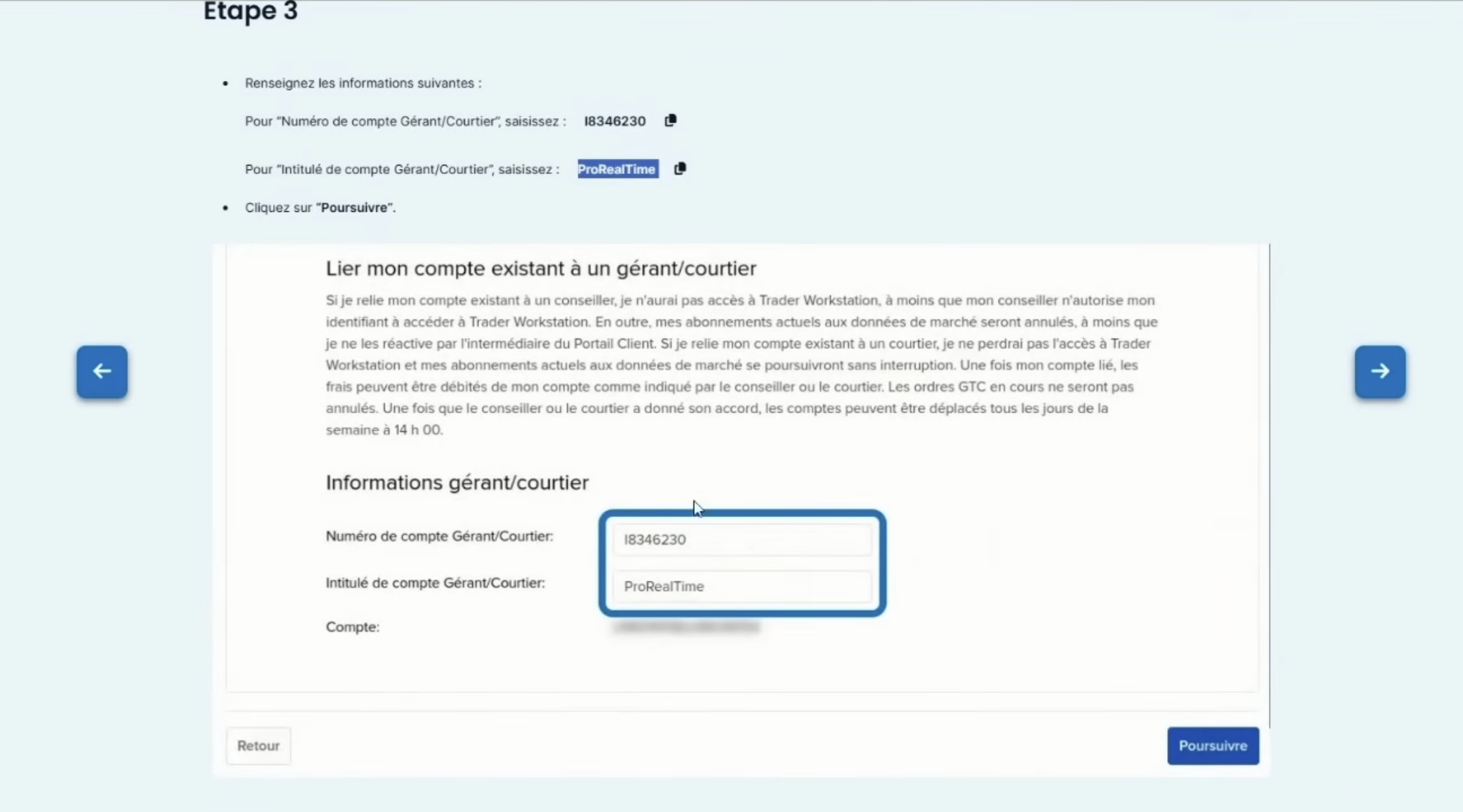Click the 'Etape 3' heading
The height and width of the screenshot is (812, 1463).
(250, 11)
